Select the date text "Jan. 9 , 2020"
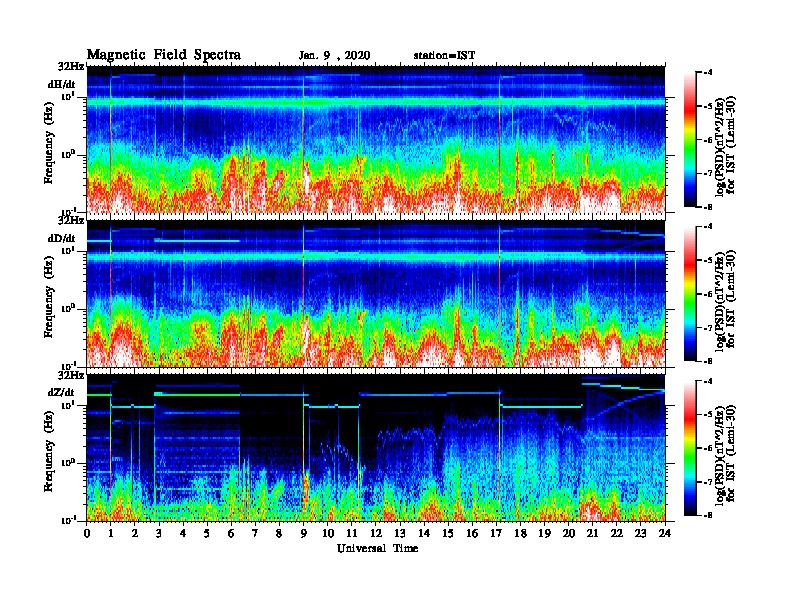The width and height of the screenshot is (792, 612). (x=334, y=56)
